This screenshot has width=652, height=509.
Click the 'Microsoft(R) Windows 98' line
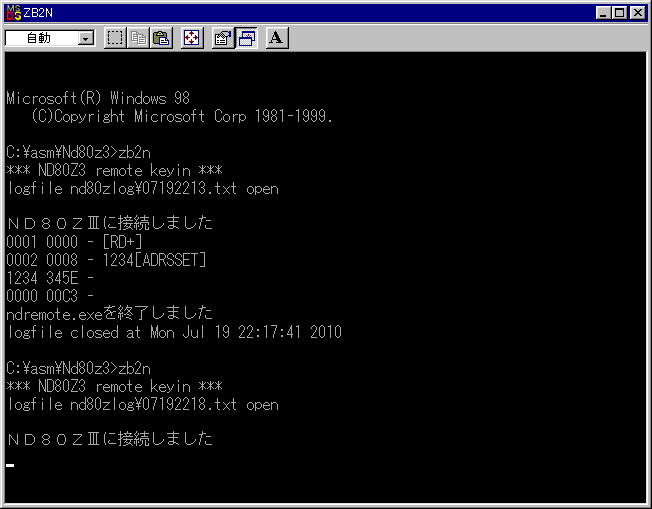(x=98, y=98)
